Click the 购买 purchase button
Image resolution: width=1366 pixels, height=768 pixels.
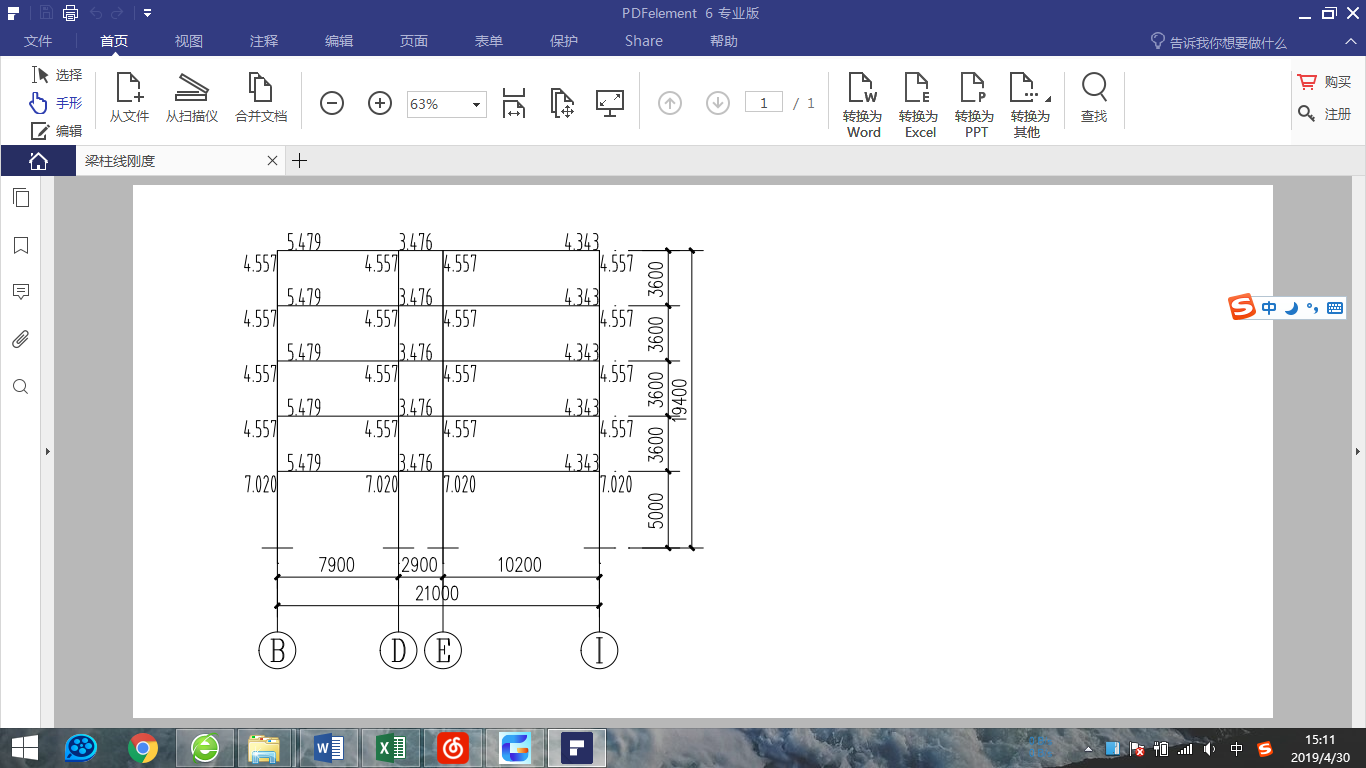click(1324, 82)
